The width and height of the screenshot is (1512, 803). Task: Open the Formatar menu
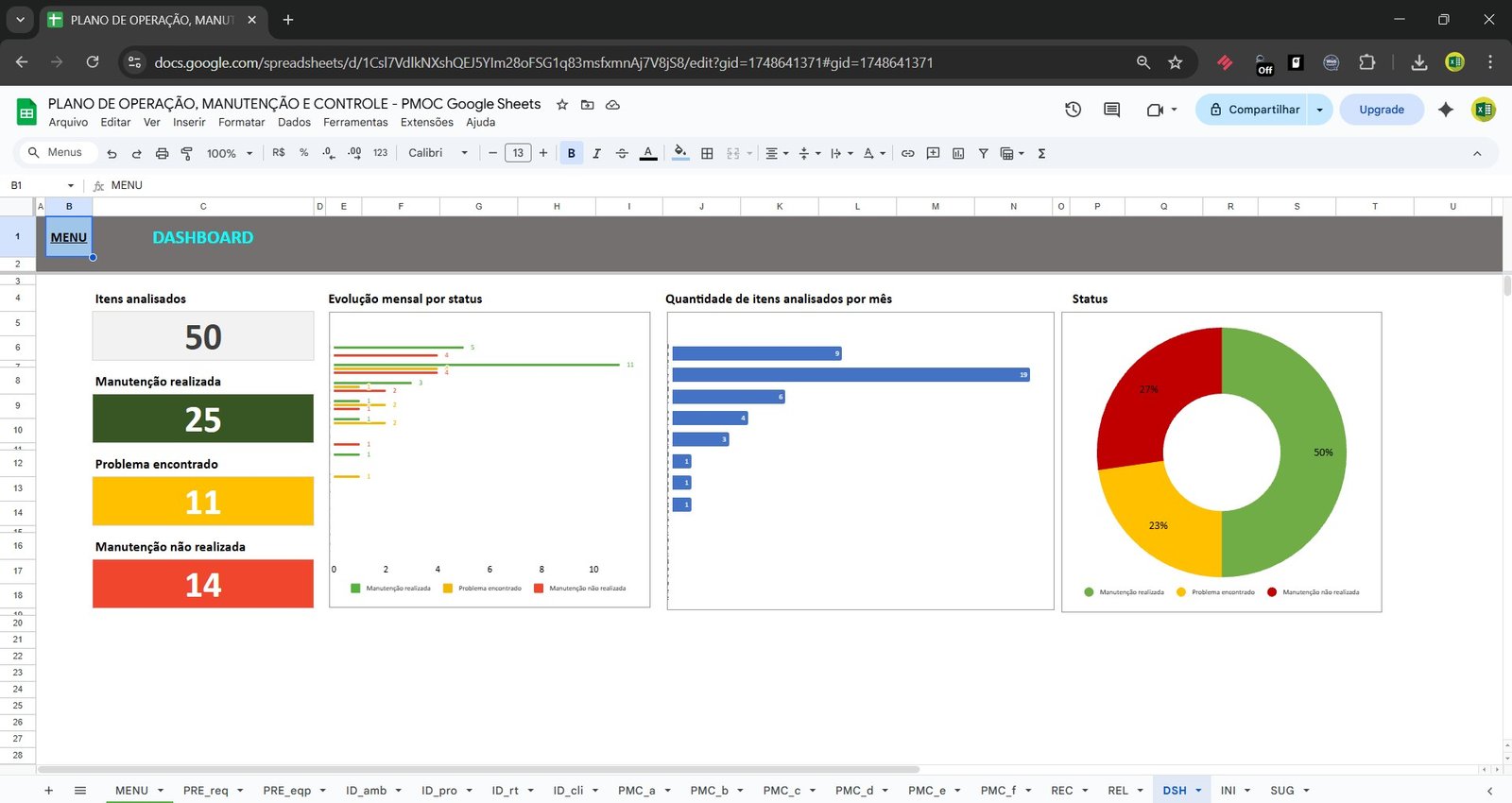point(241,122)
